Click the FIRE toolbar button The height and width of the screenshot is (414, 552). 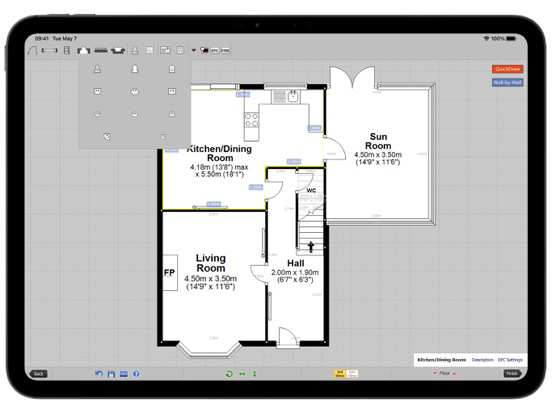click(x=225, y=51)
